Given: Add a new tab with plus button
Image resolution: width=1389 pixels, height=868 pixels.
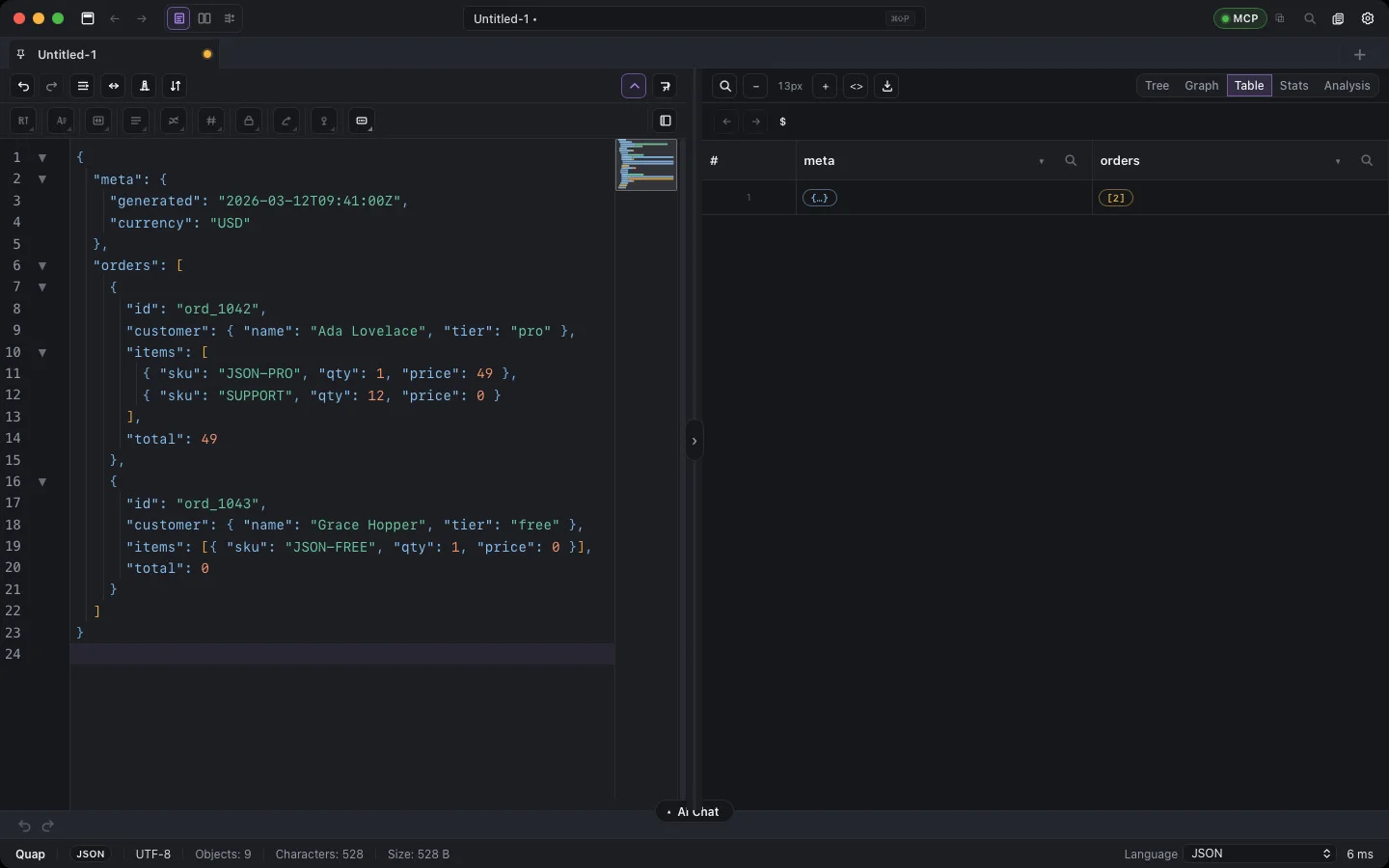Looking at the screenshot, I should click(x=1360, y=55).
